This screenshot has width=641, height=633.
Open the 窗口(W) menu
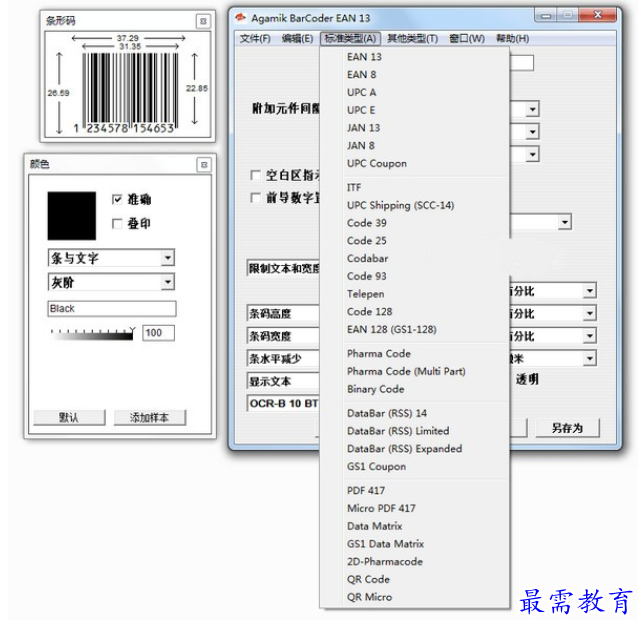click(467, 38)
